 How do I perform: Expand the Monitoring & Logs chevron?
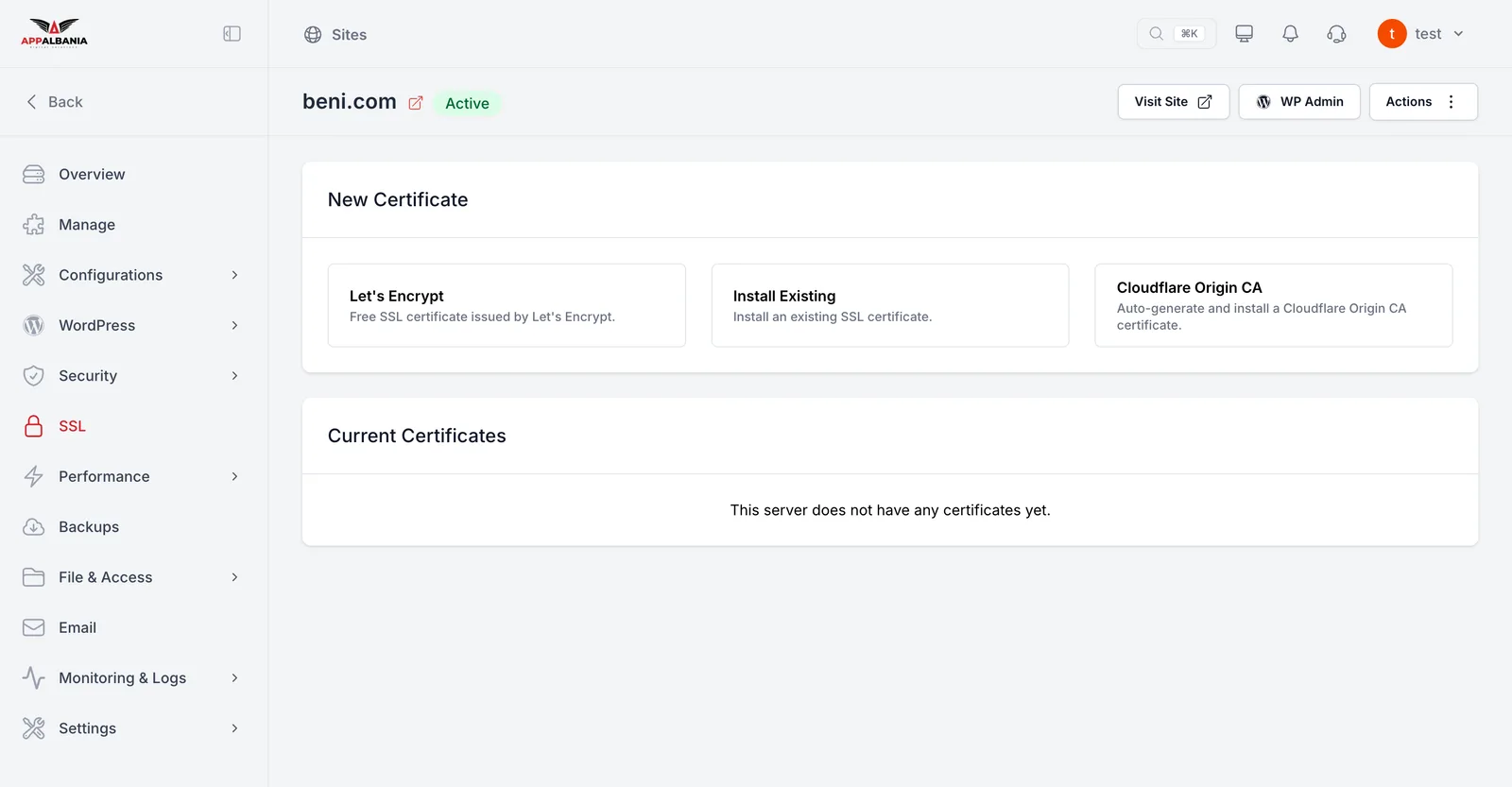pos(234,678)
